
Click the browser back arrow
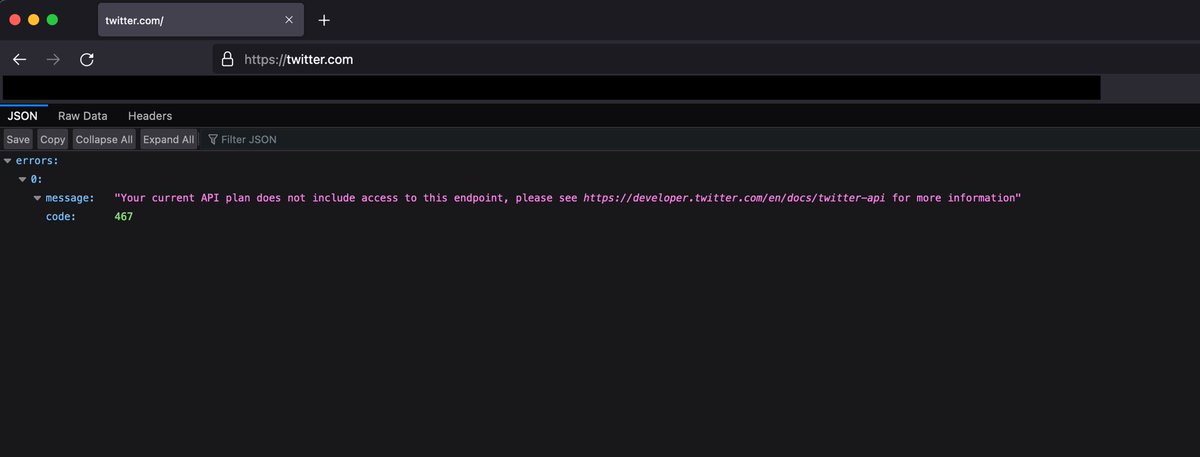(x=20, y=60)
